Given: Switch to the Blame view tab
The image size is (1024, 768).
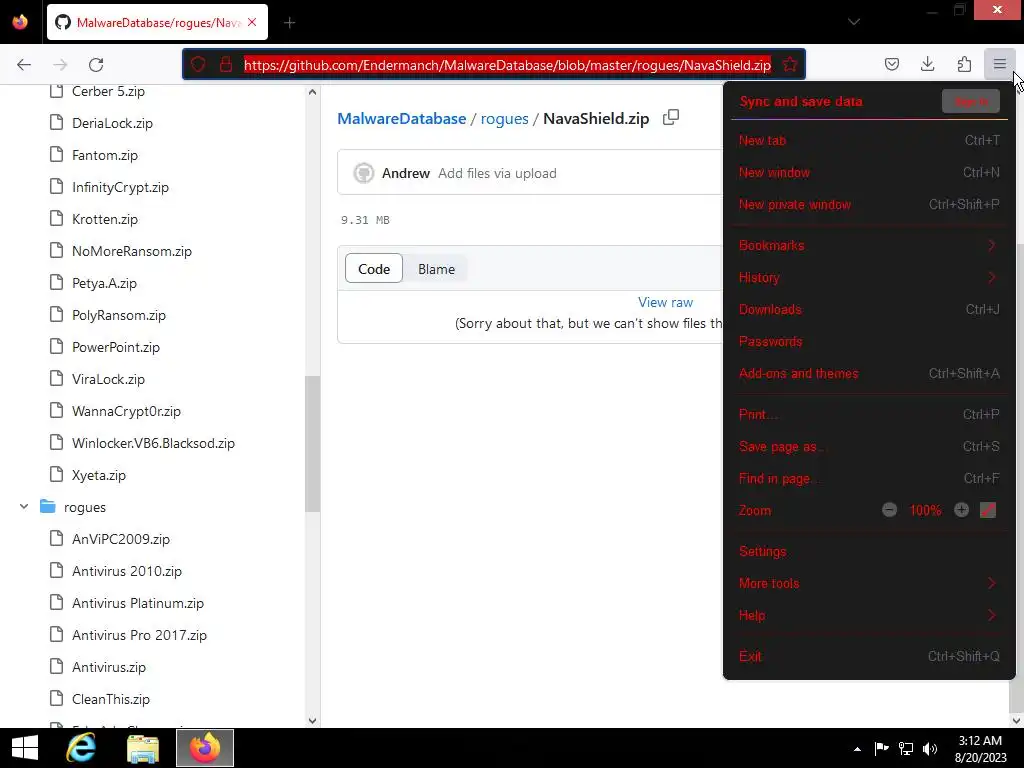Looking at the screenshot, I should [x=436, y=269].
